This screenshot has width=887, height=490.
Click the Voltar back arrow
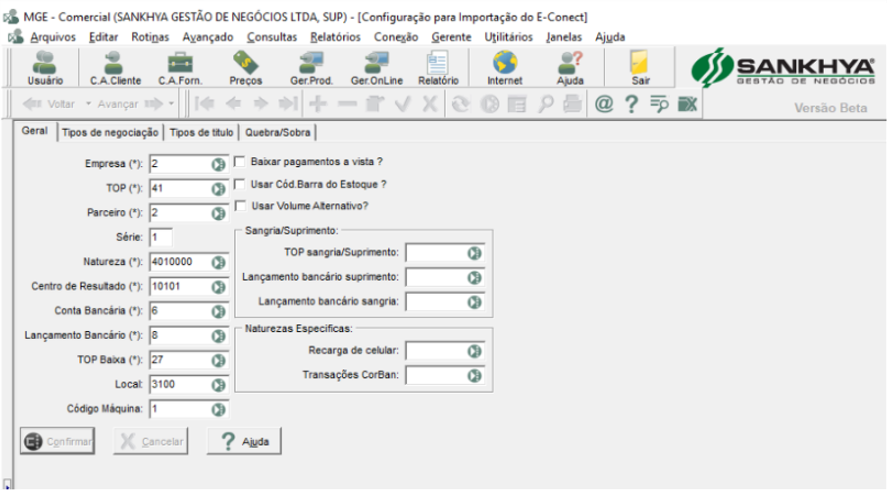49,104
